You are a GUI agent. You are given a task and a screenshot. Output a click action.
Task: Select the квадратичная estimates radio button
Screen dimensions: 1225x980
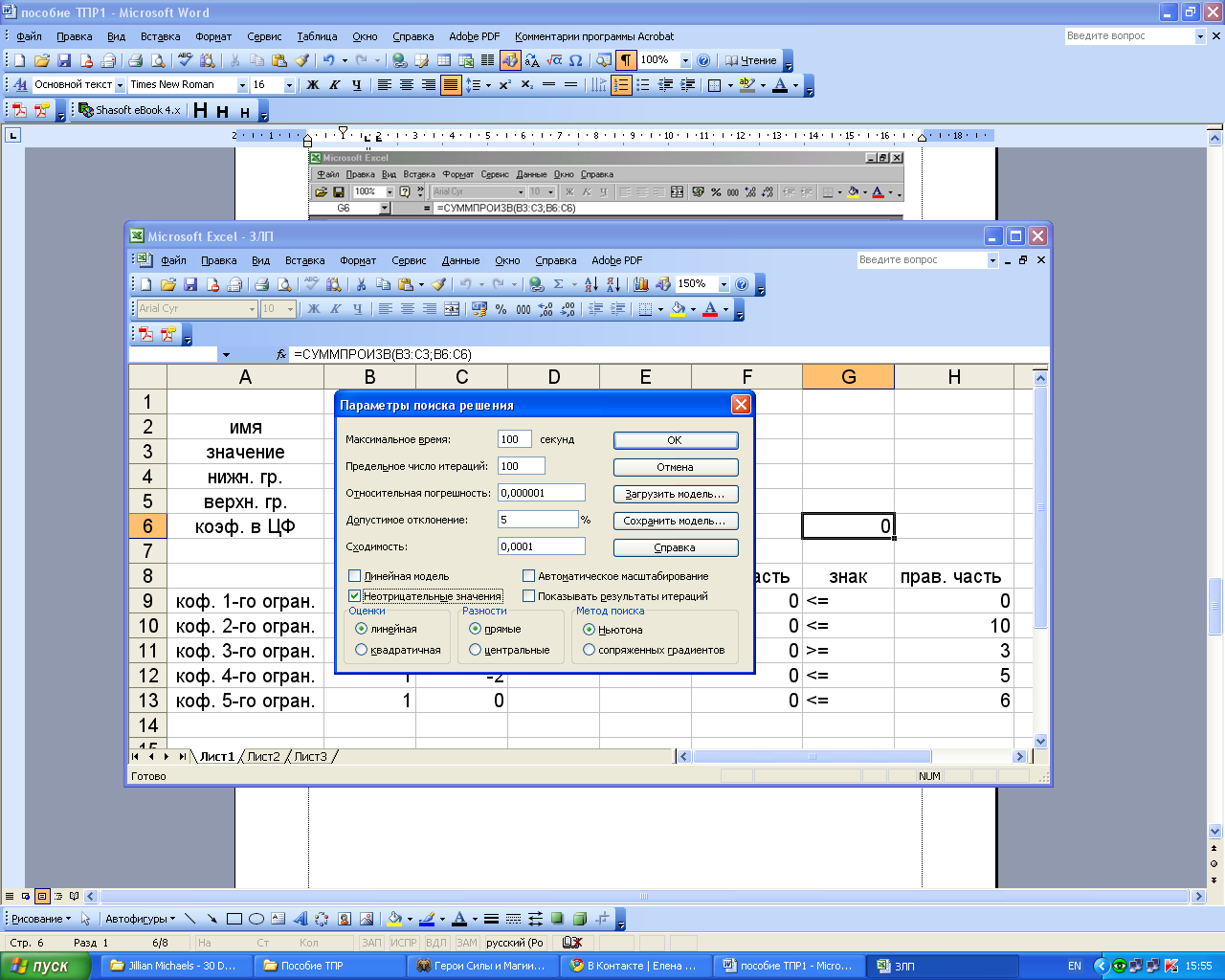pyautogui.click(x=361, y=650)
